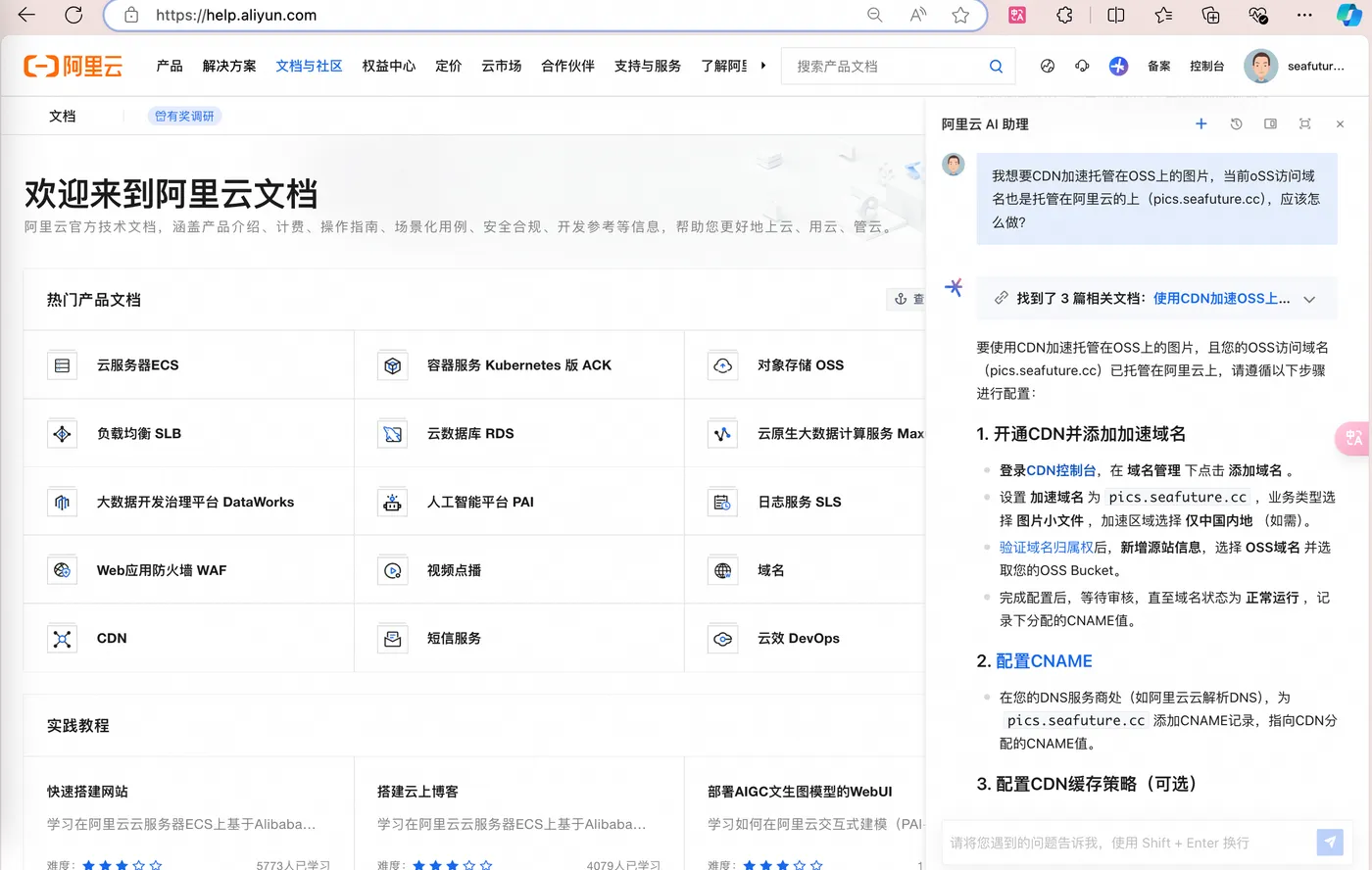Open the favorites list icon
This screenshot has width=1372, height=870.
pyautogui.click(x=1163, y=15)
